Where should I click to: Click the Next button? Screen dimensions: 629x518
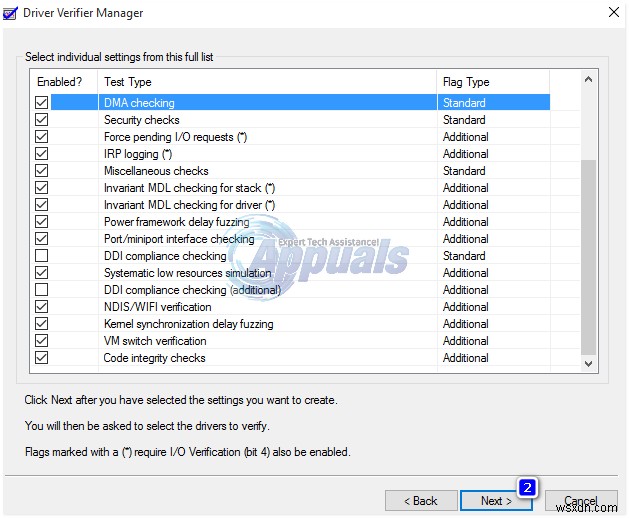(x=496, y=500)
